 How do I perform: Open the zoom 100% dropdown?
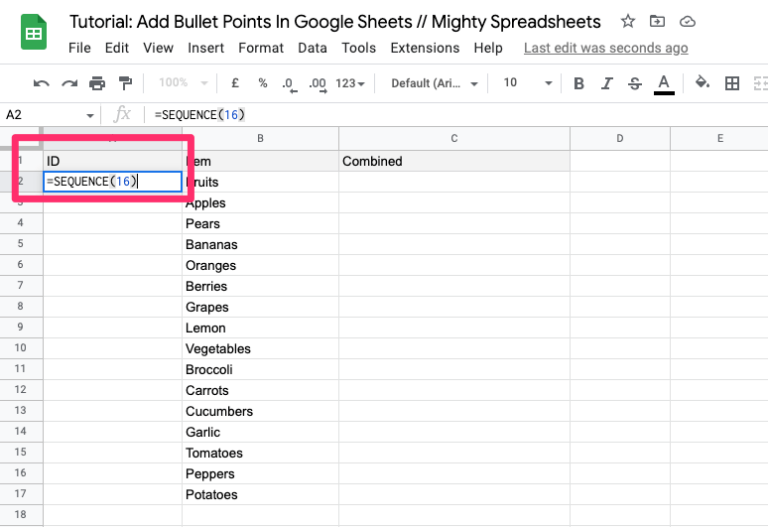tap(183, 83)
